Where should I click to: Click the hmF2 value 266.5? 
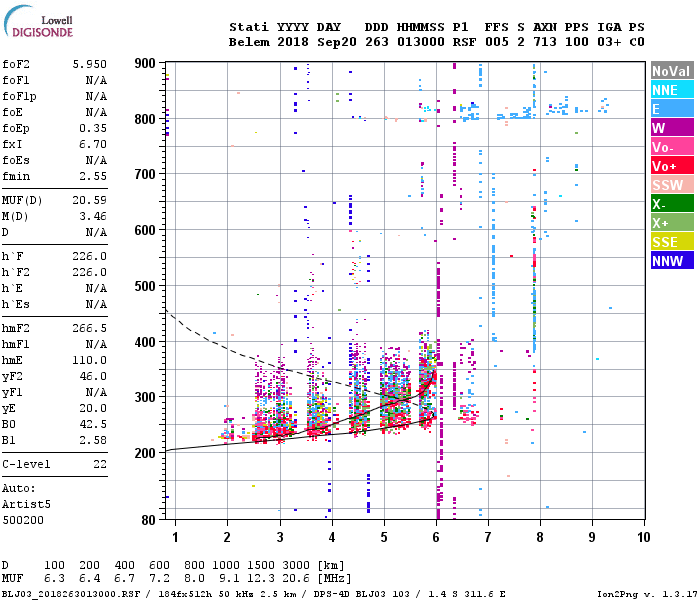(90, 329)
